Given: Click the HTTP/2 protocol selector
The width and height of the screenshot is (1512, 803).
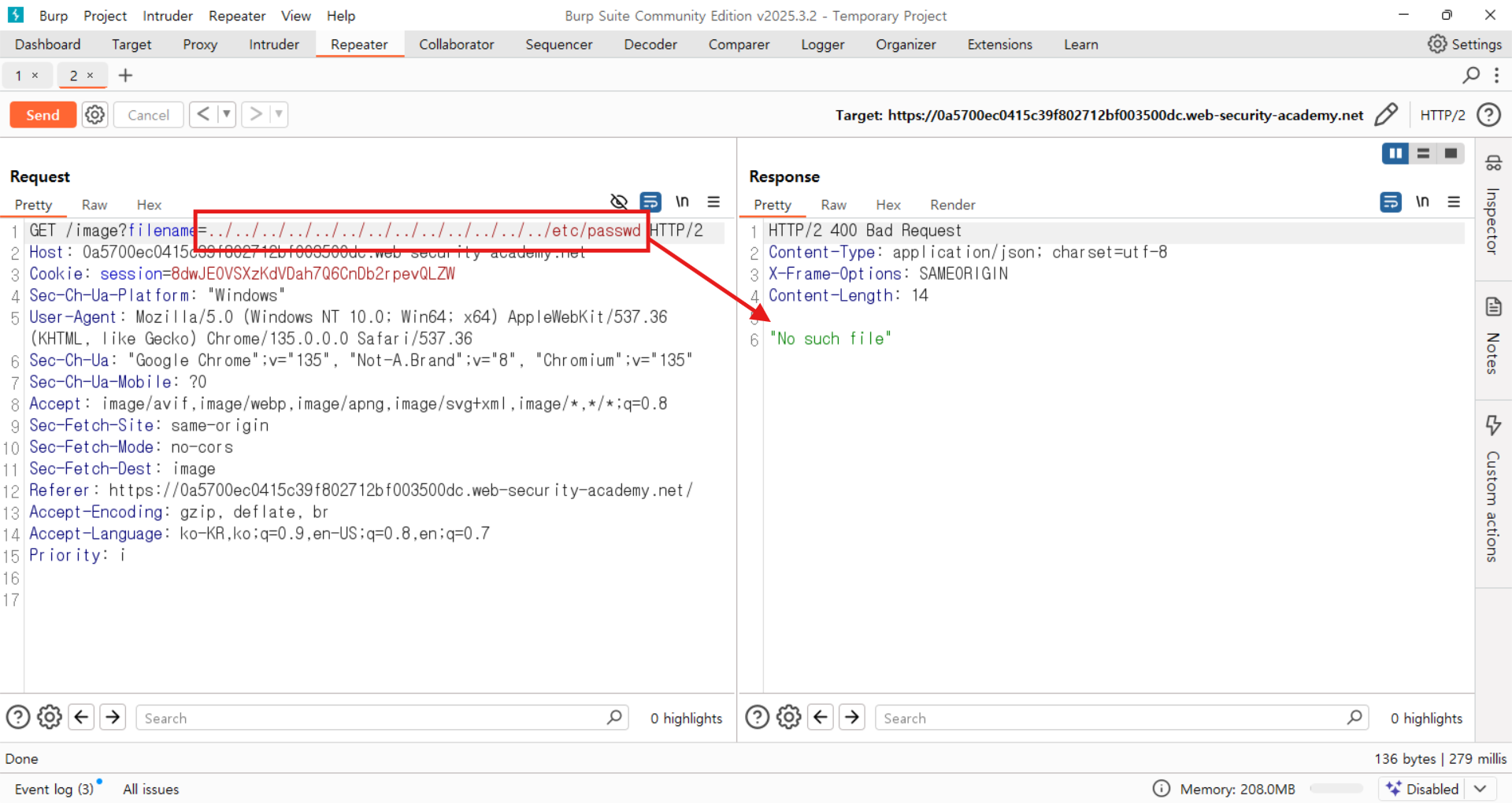Looking at the screenshot, I should pyautogui.click(x=1443, y=115).
